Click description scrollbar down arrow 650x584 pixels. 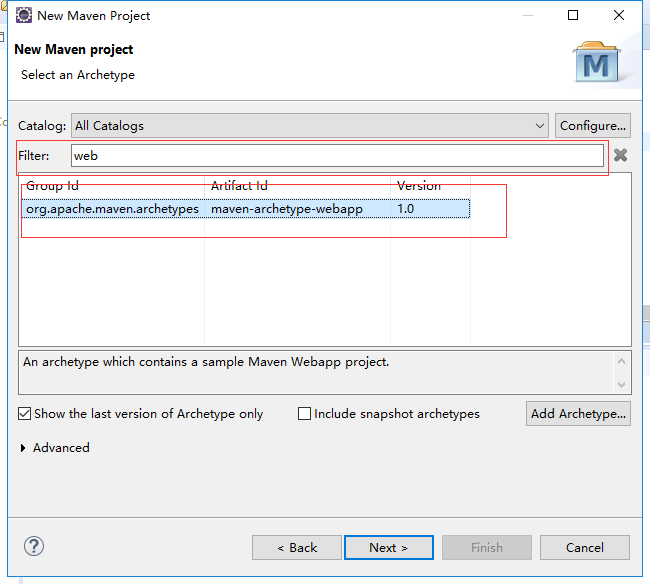coord(621,385)
